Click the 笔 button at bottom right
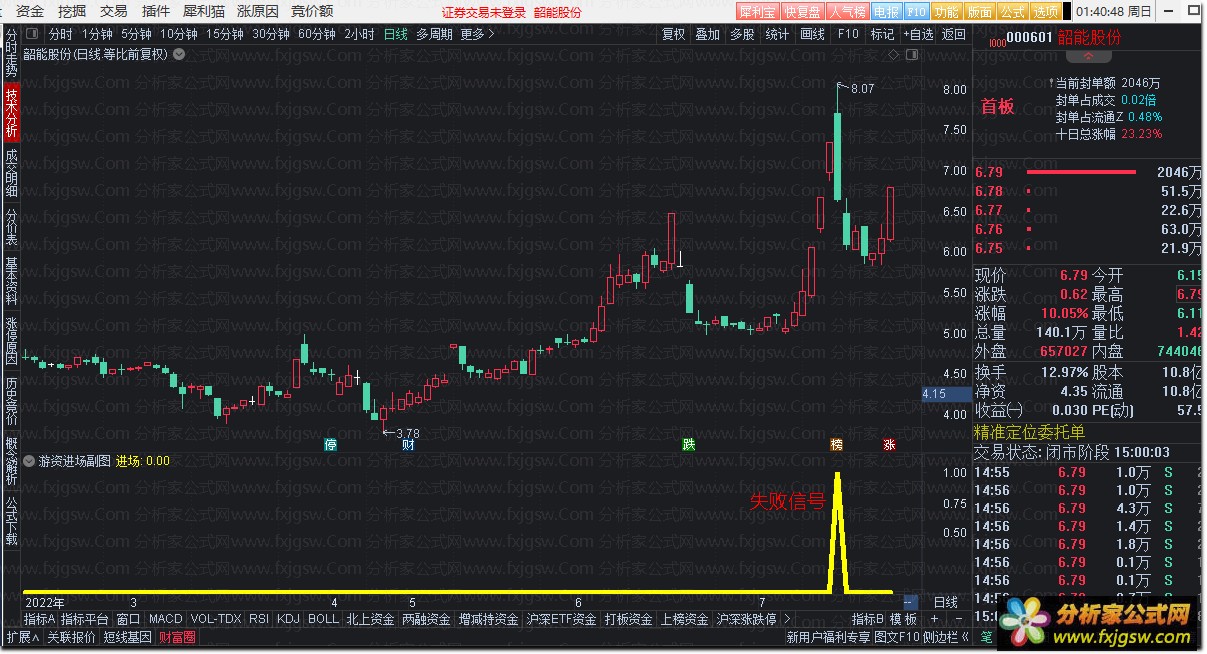The image size is (1207, 654). click(986, 636)
